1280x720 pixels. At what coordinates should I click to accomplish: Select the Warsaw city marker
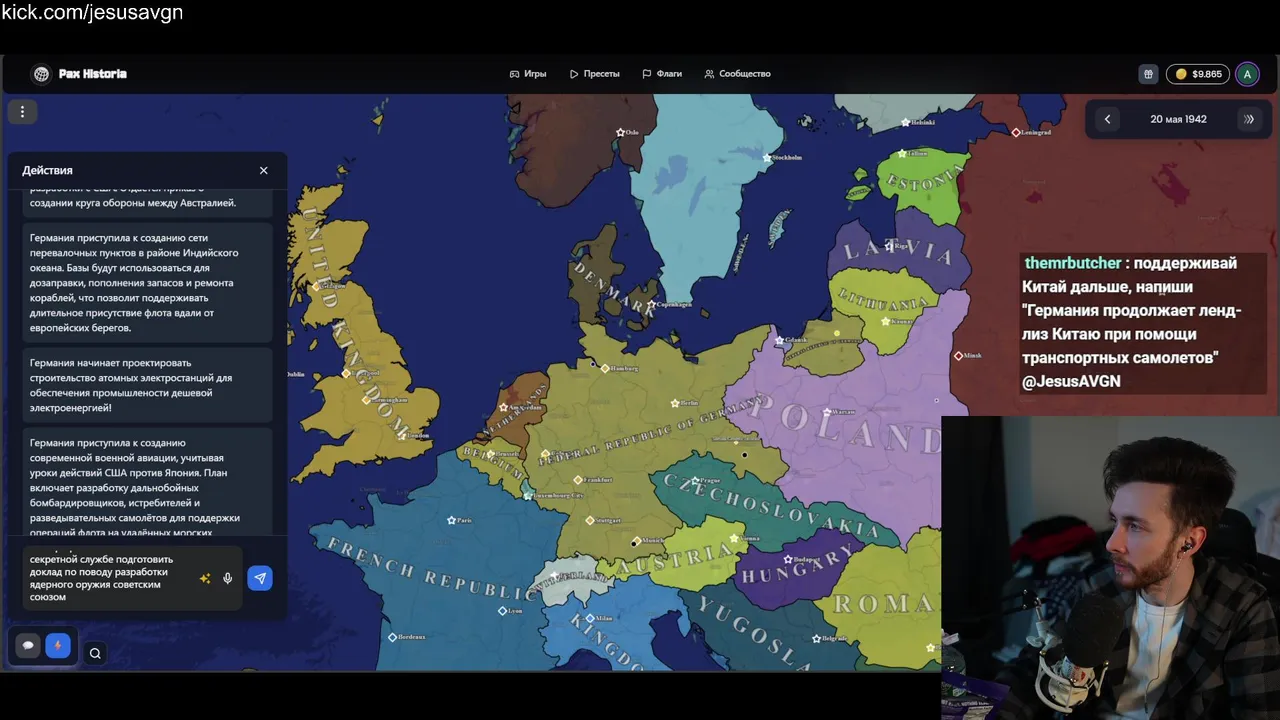point(828,412)
